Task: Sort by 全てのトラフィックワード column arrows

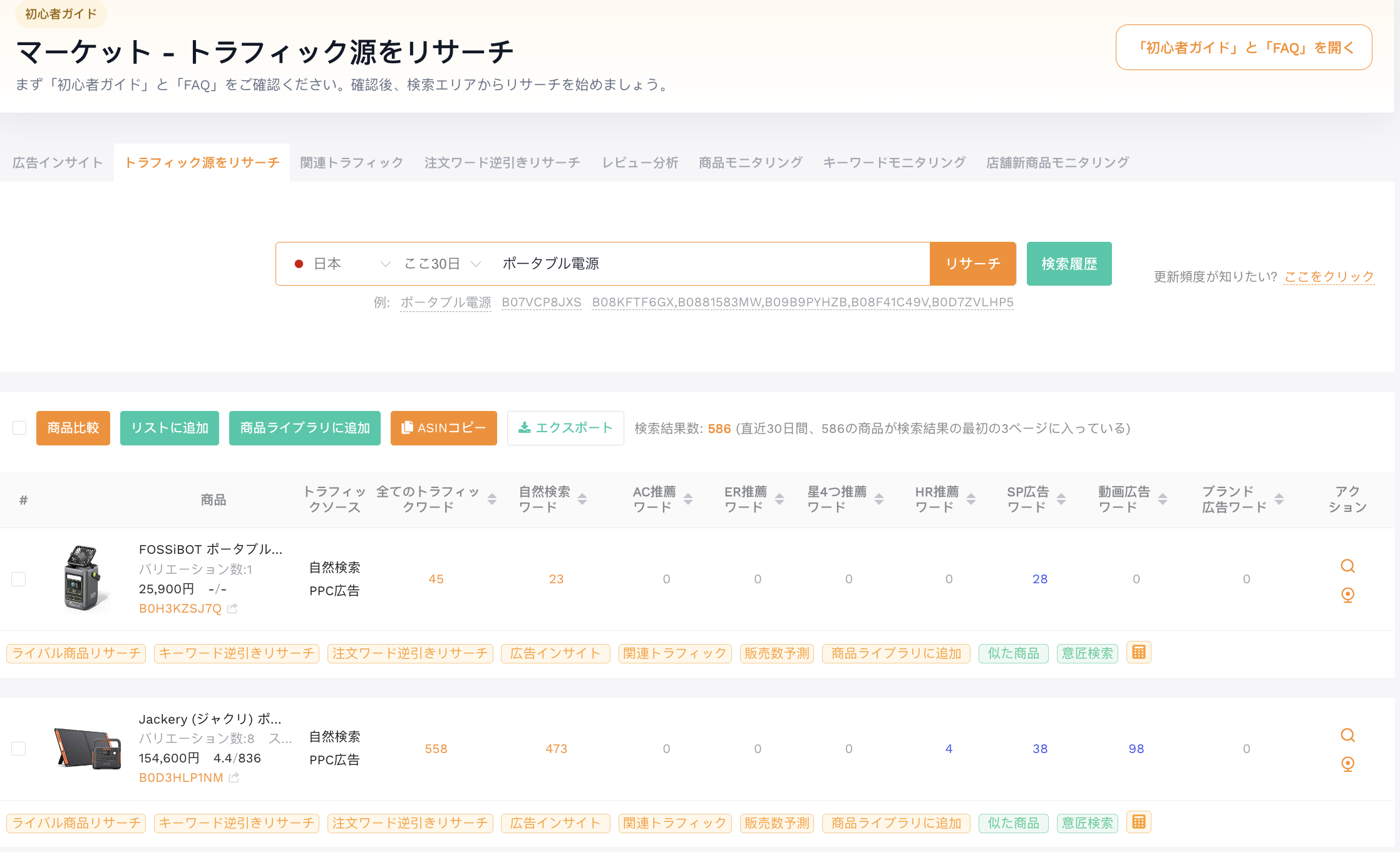Action: tap(492, 499)
